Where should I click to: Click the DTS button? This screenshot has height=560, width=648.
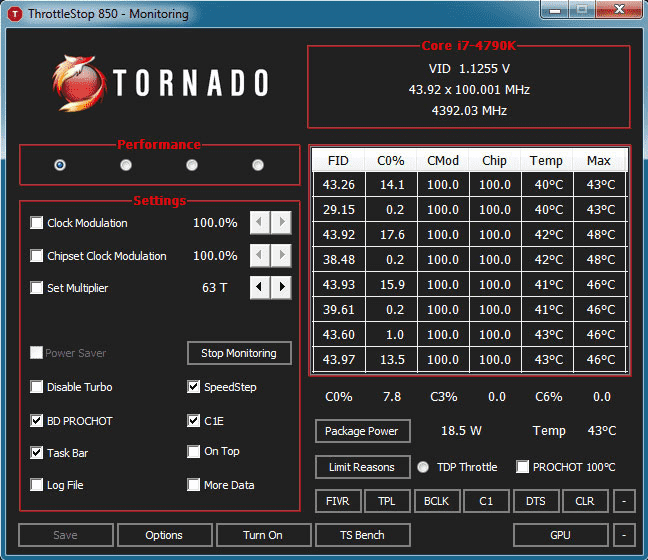point(536,501)
